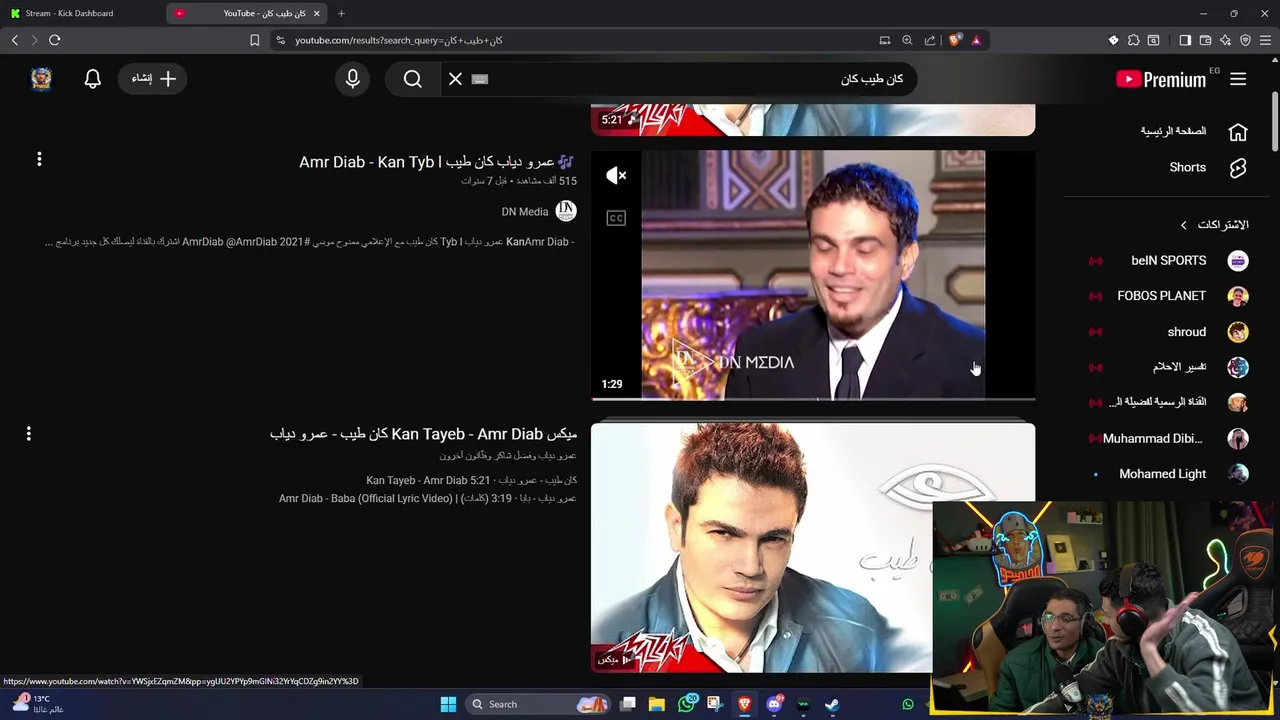The width and height of the screenshot is (1280, 720).
Task: Open the Brave browser main menu
Action: click(x=1266, y=40)
